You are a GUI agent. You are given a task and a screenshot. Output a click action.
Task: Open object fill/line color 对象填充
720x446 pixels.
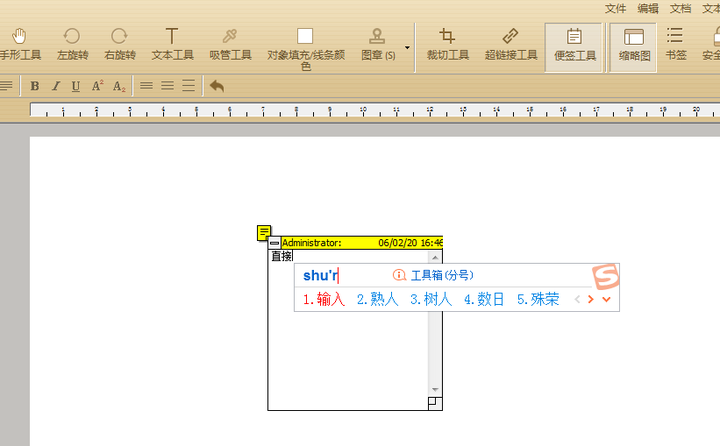coord(306,48)
